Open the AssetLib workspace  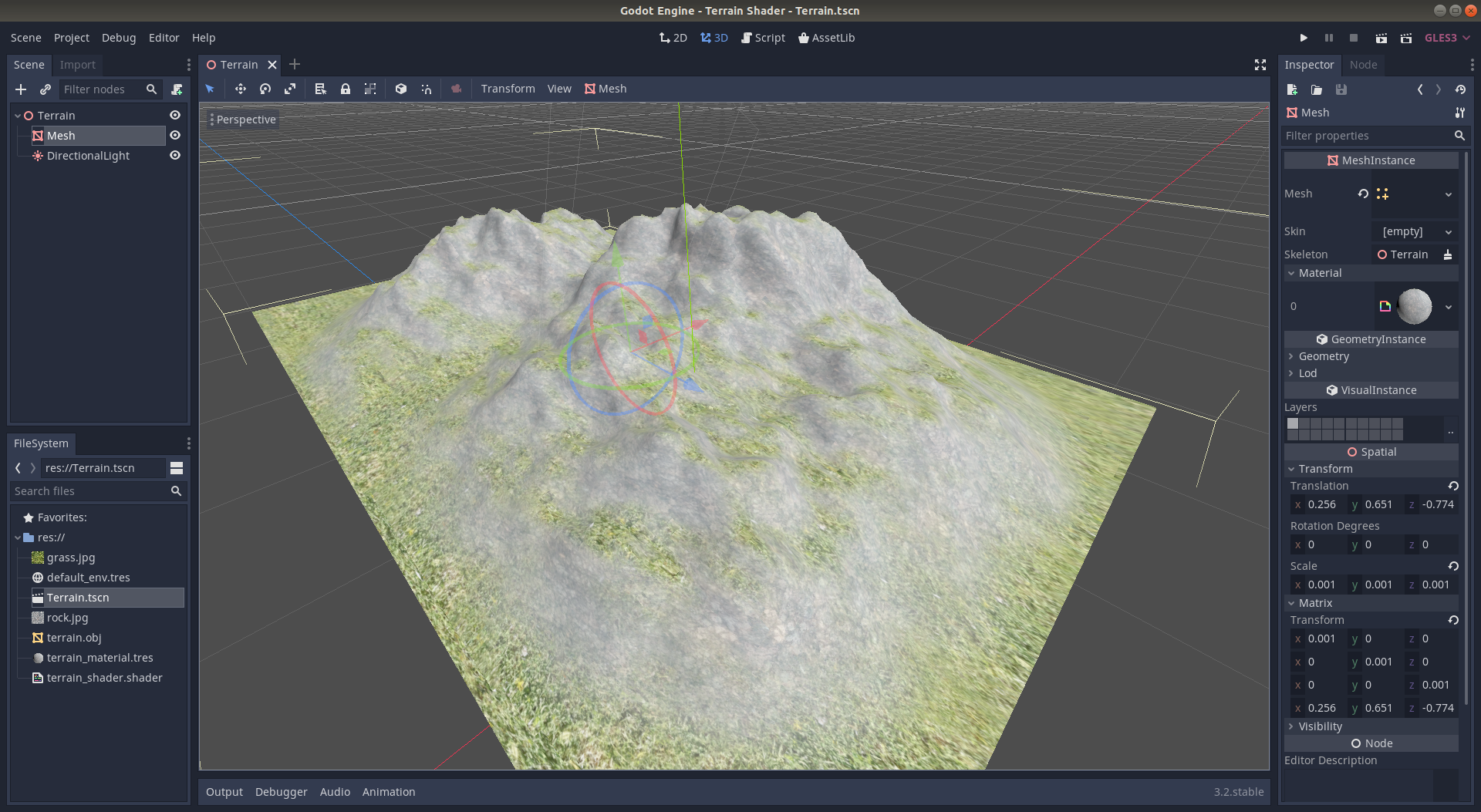point(826,38)
